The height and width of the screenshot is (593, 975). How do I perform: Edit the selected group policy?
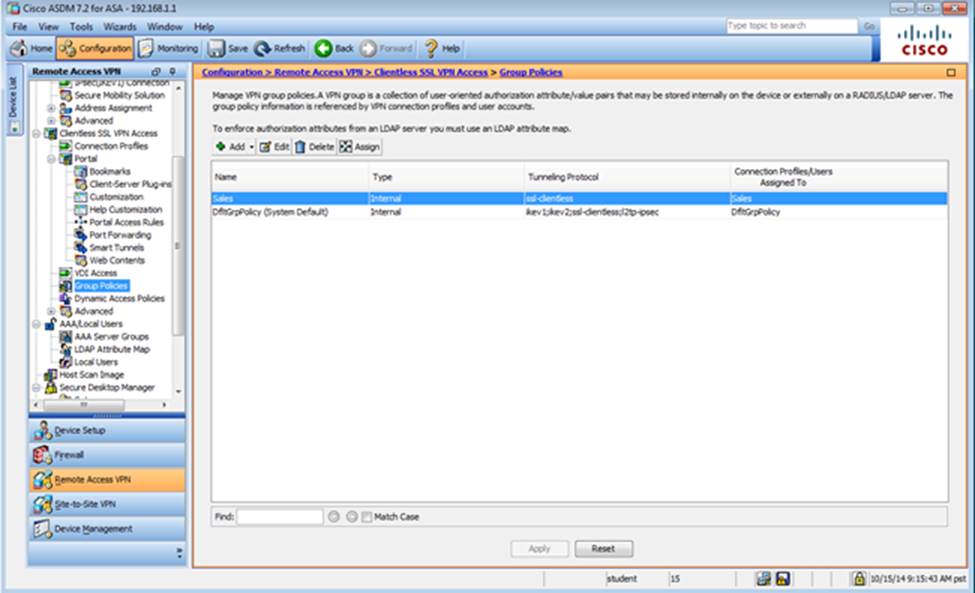click(x=274, y=147)
